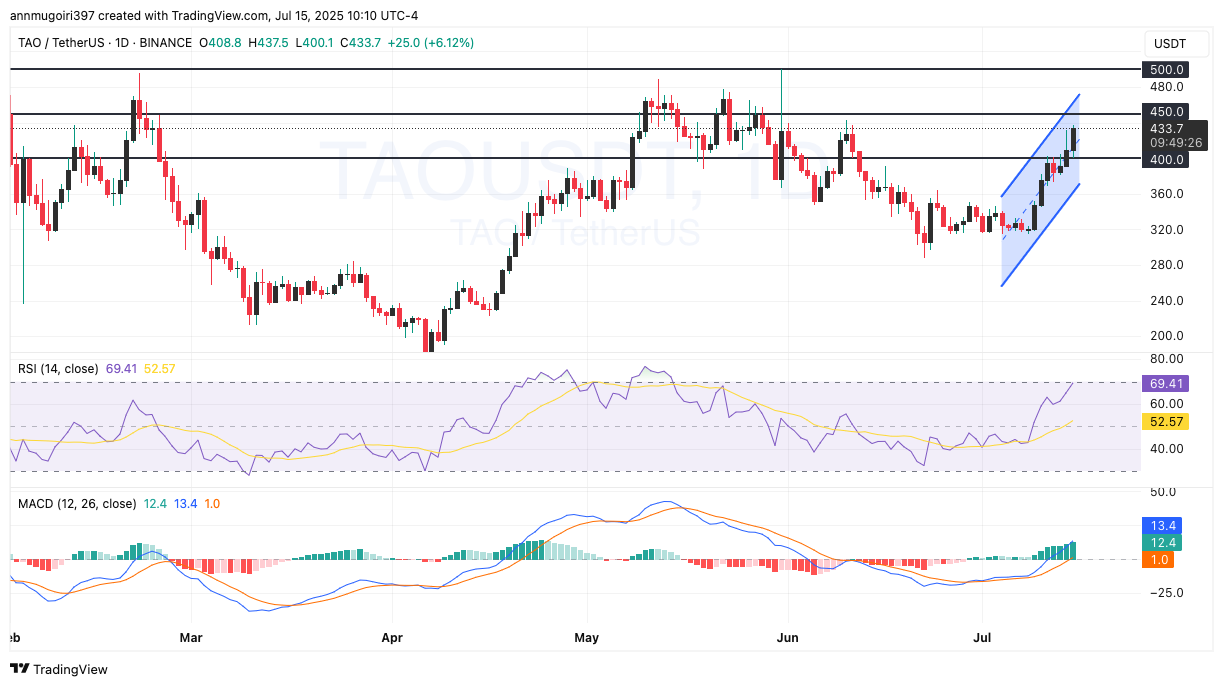Click the Mar label on the time axis

click(x=190, y=636)
